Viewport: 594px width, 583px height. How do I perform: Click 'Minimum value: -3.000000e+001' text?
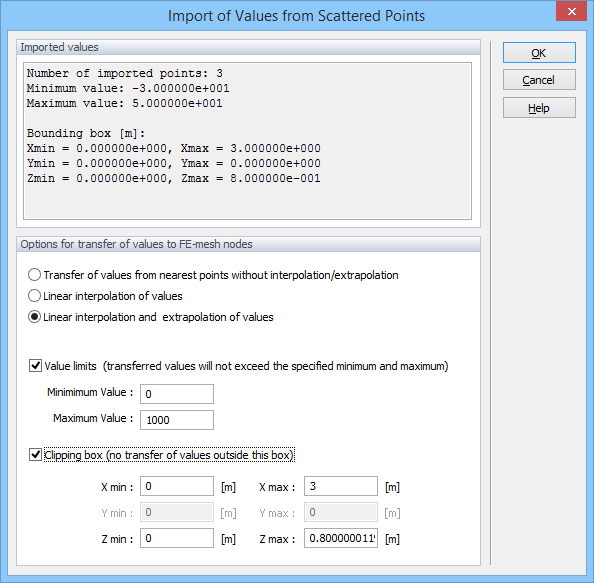coord(128,88)
